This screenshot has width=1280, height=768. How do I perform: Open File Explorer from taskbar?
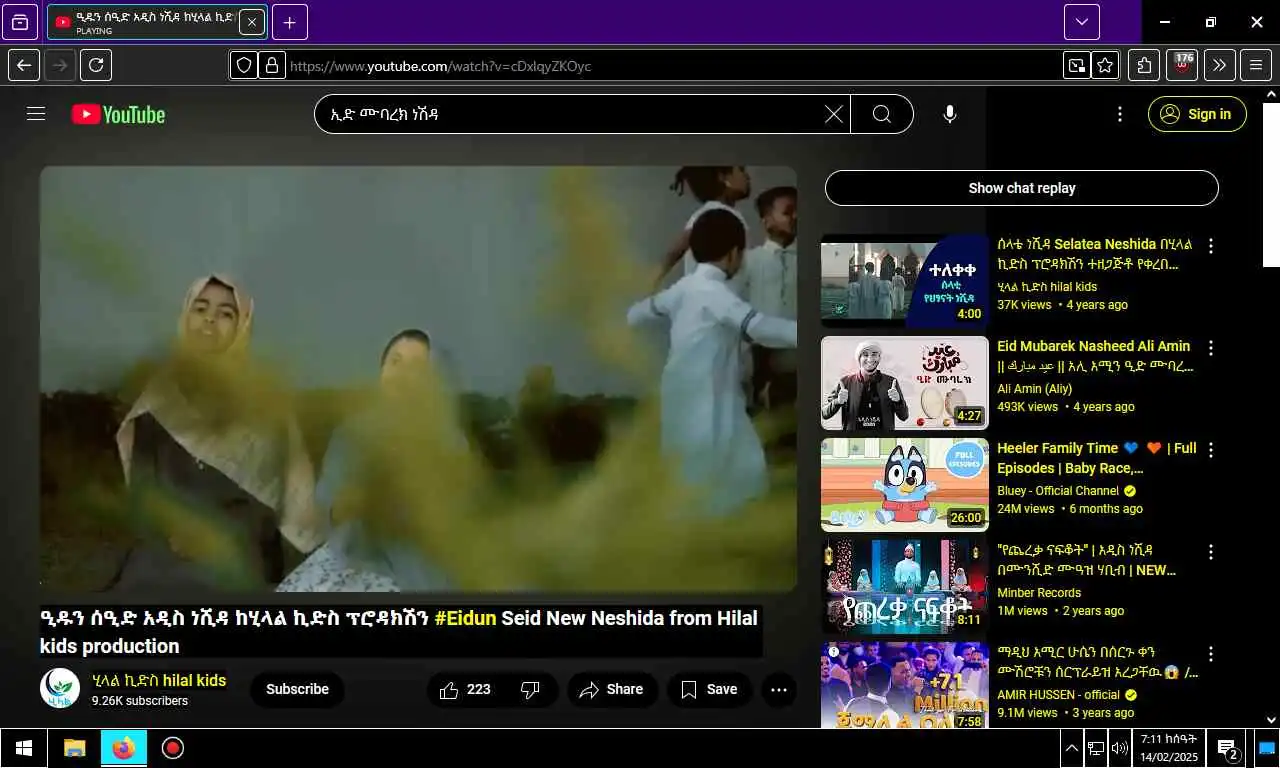[74, 748]
